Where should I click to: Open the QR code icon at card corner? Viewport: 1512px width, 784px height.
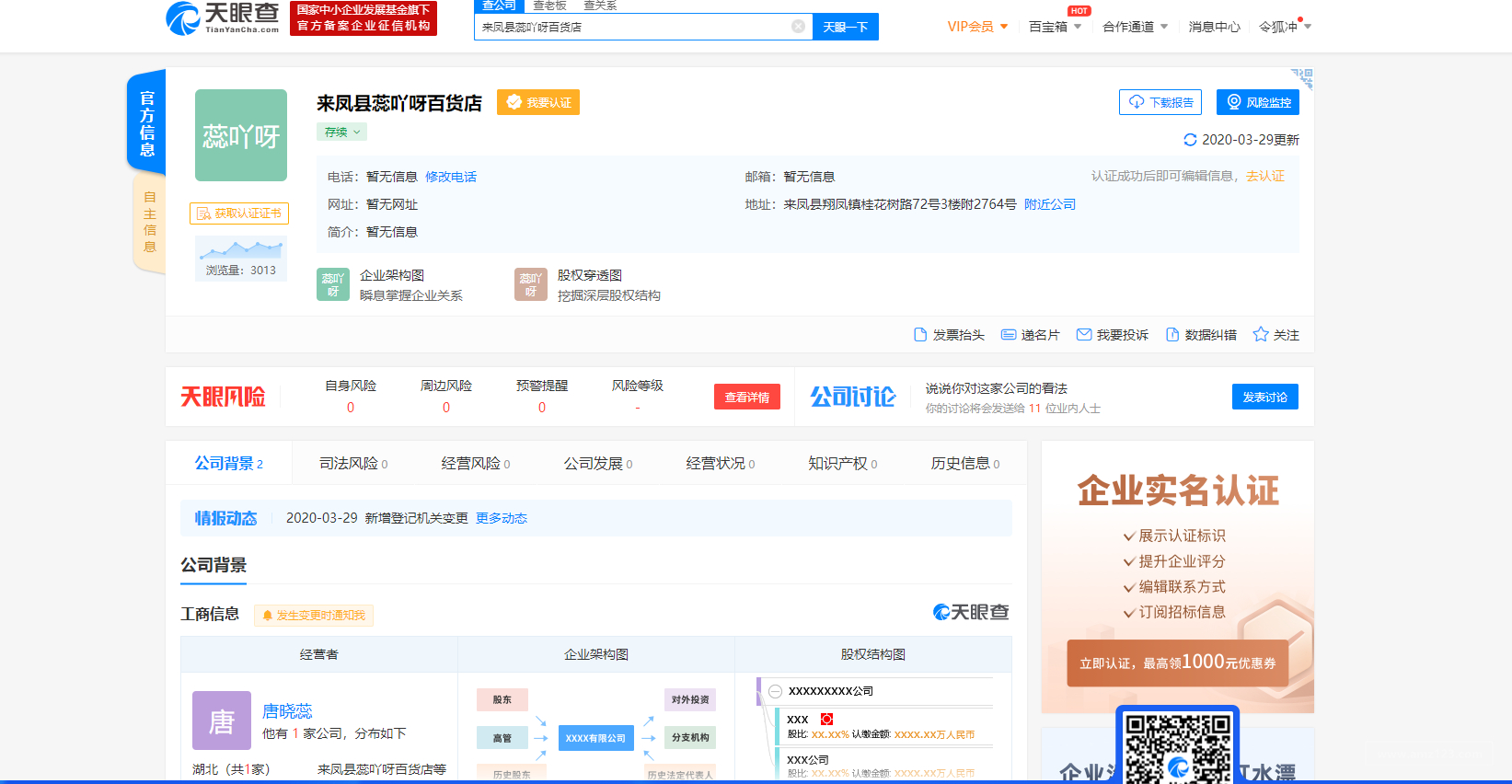[x=1302, y=77]
